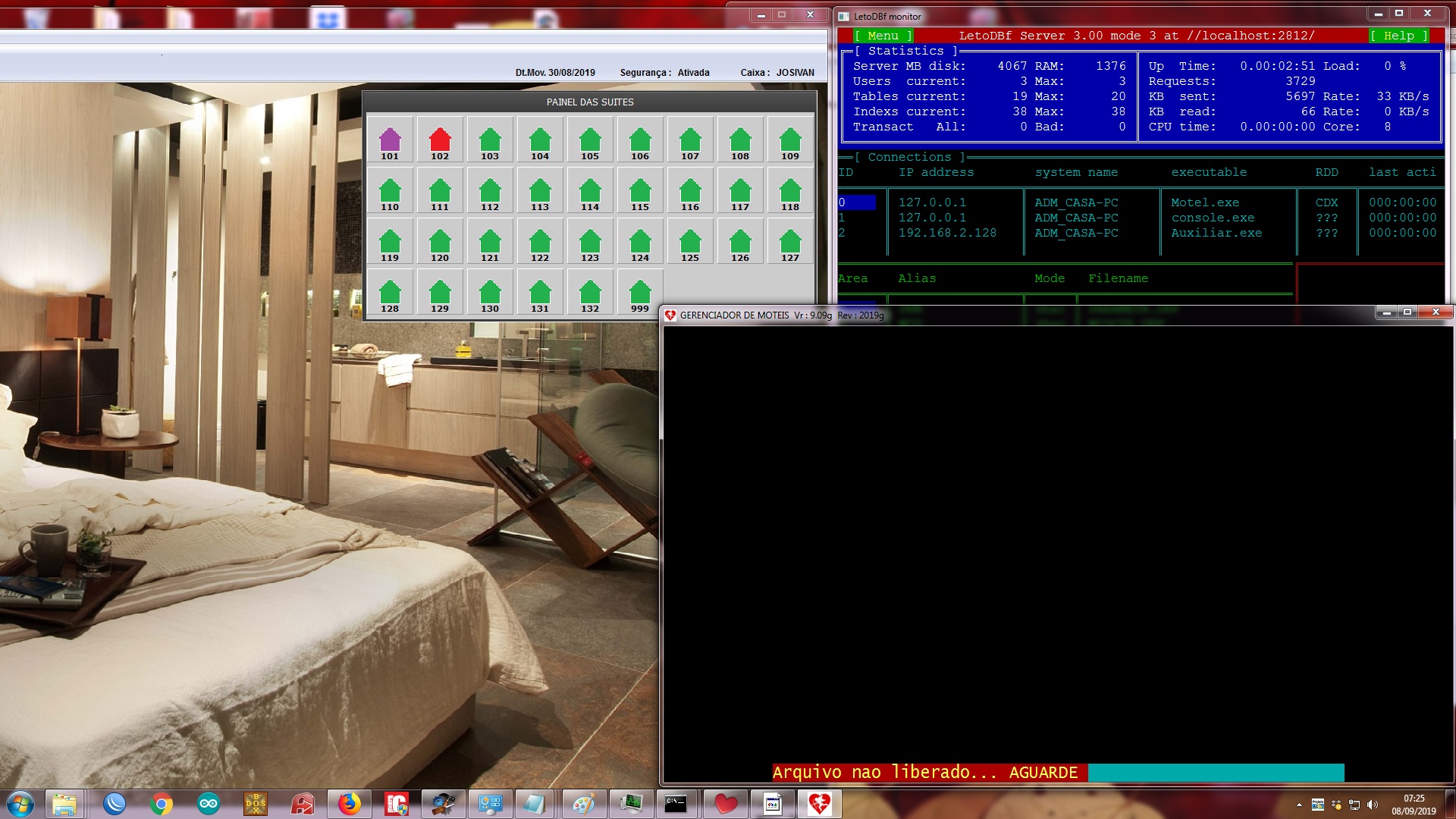Select connection ID 0 row
Screen dimensions: 1456x819
click(x=856, y=202)
